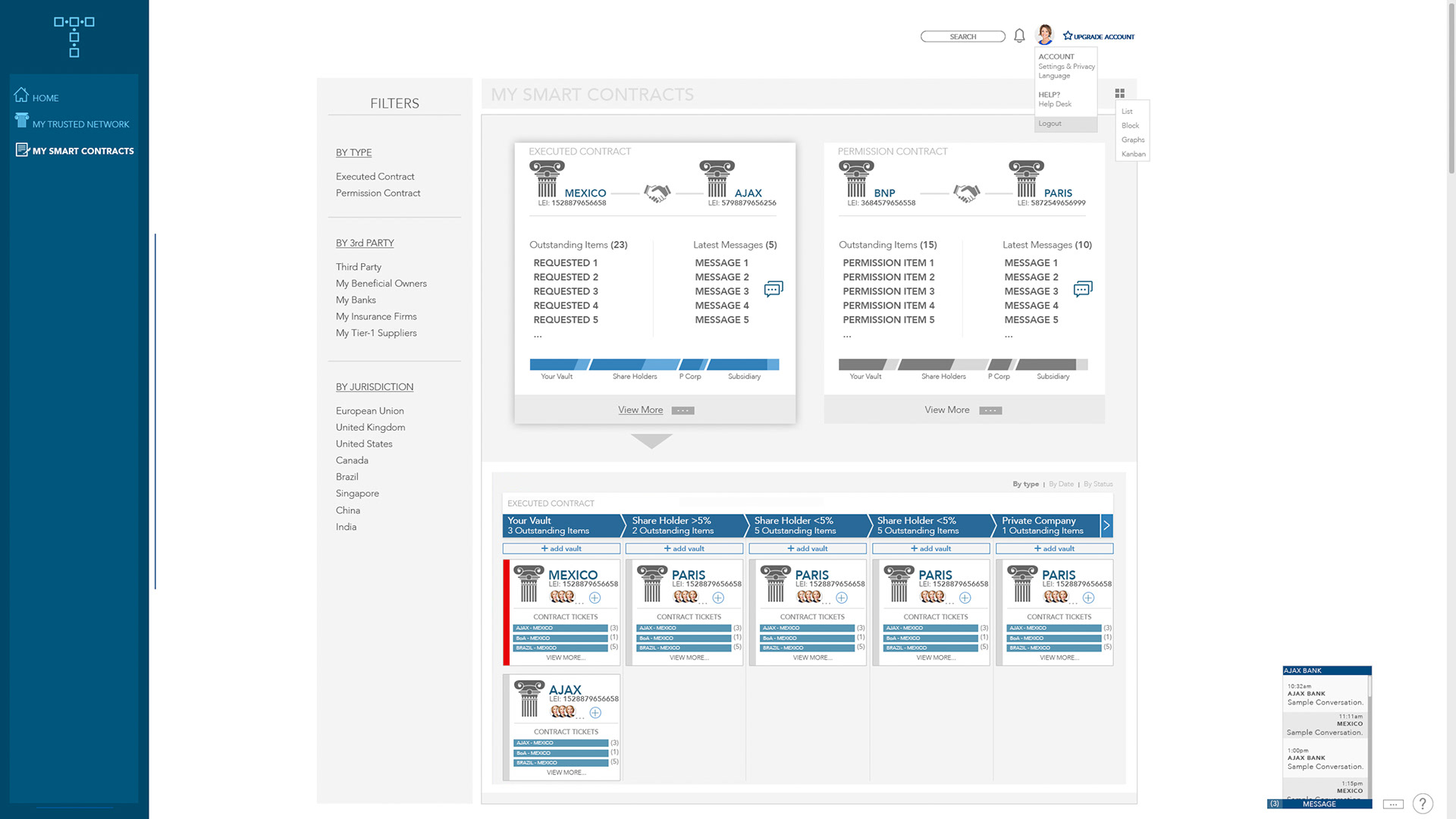
Task: Open messages chat icon in Executed Contract card
Action: click(x=773, y=289)
